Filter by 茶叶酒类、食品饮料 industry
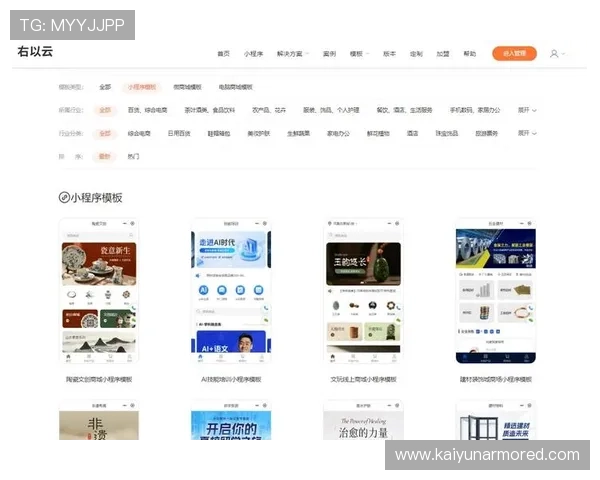This screenshot has height=480, width=600. 210,110
